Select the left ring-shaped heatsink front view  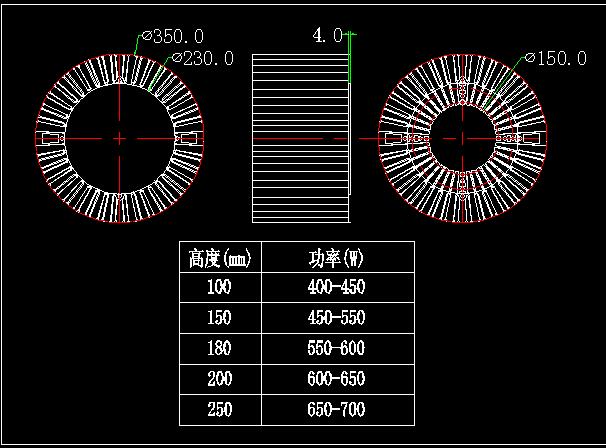pyautogui.click(x=119, y=138)
